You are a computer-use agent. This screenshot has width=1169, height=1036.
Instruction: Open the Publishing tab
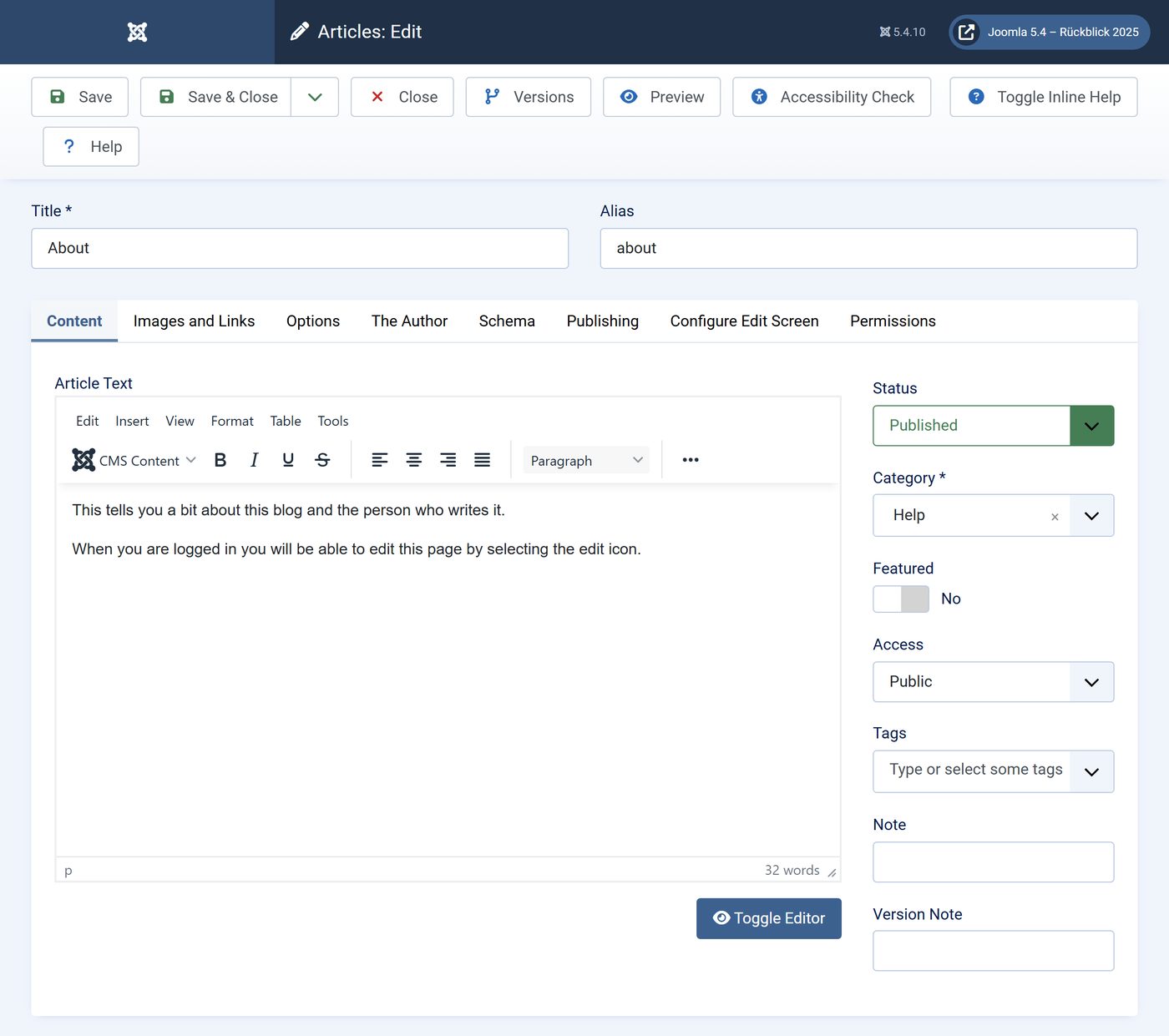click(603, 321)
